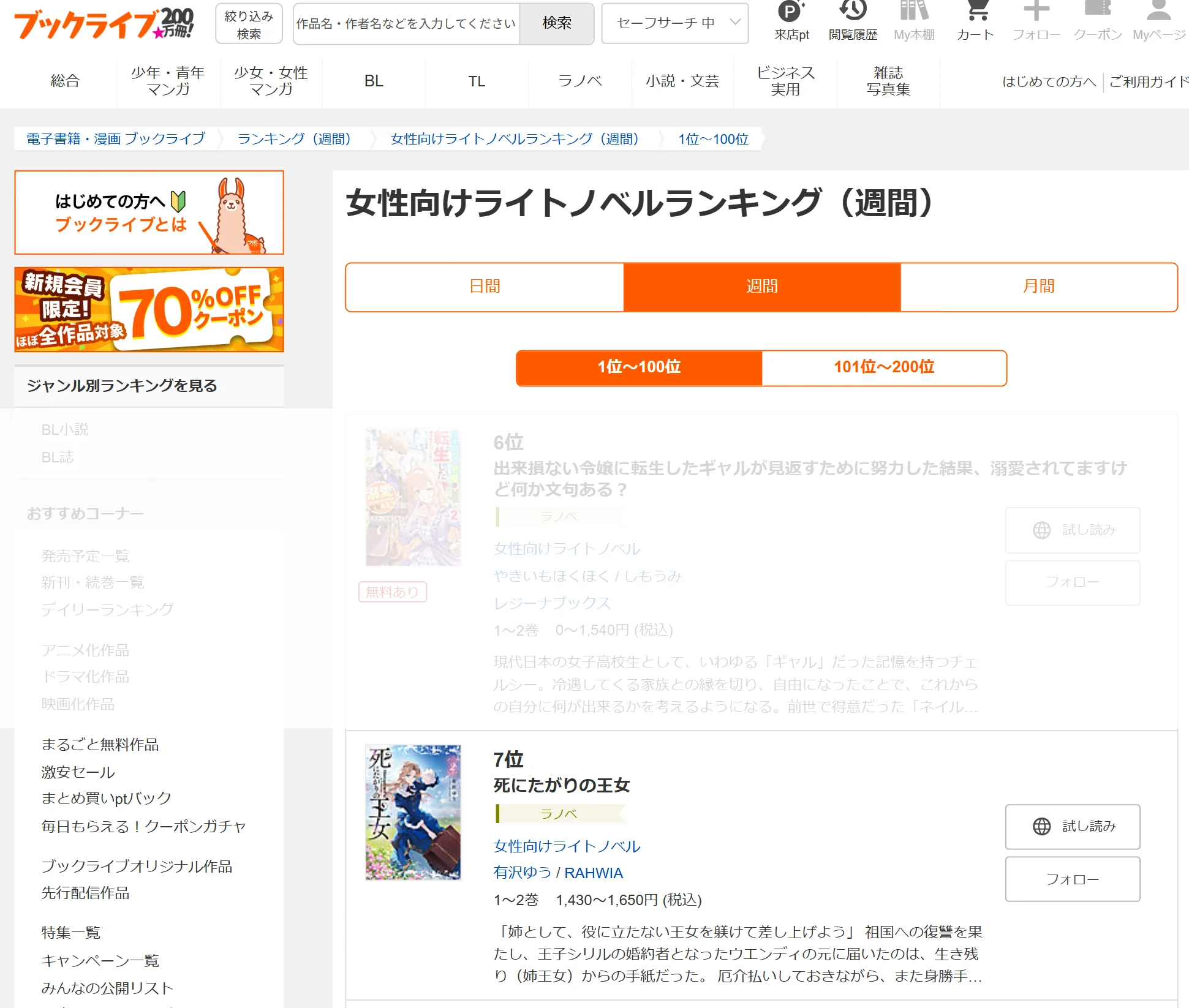This screenshot has height=1008, width=1189.
Task: Select the ビジネス実用 category tab
Action: point(785,81)
